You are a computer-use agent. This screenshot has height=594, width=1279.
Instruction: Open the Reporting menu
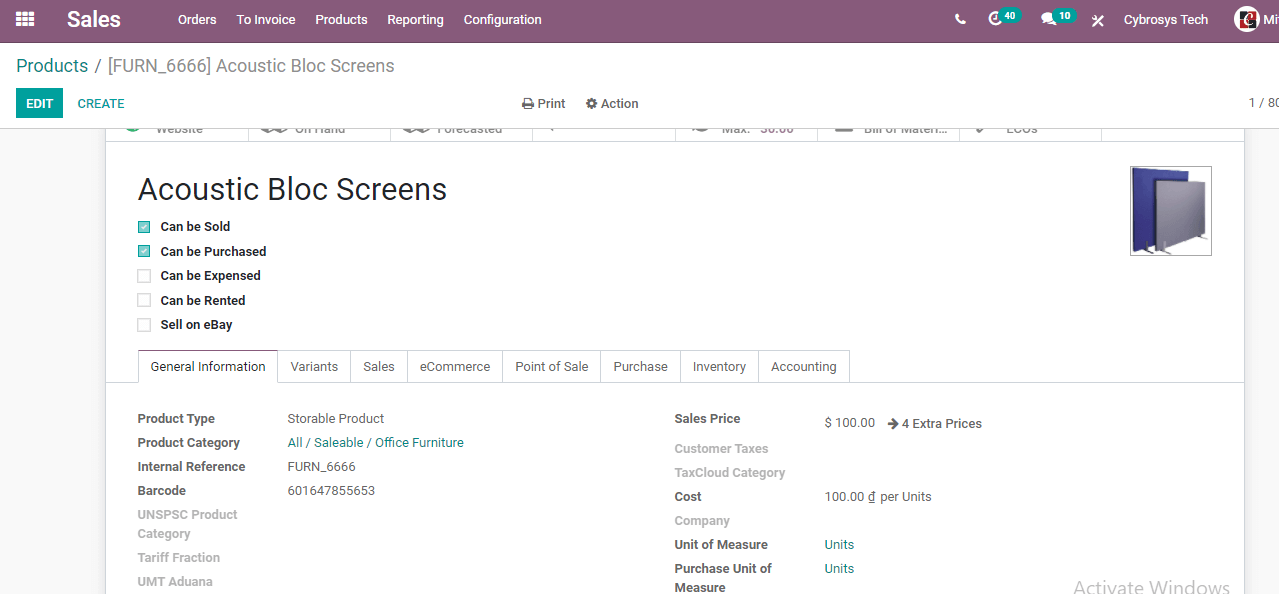click(x=415, y=20)
